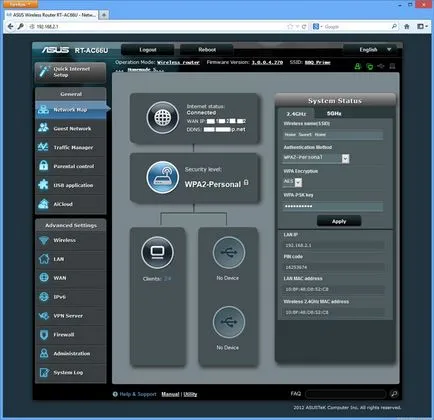Viewport: 434px width, 420px height.
Task: Open the Clients computer icon
Action: [x=157, y=253]
